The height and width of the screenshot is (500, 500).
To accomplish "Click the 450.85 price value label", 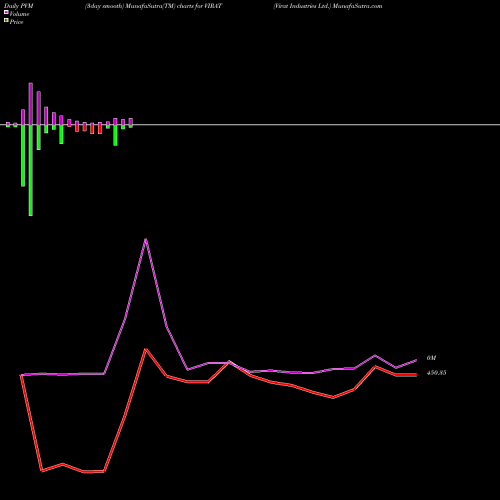I will pos(436,373).
